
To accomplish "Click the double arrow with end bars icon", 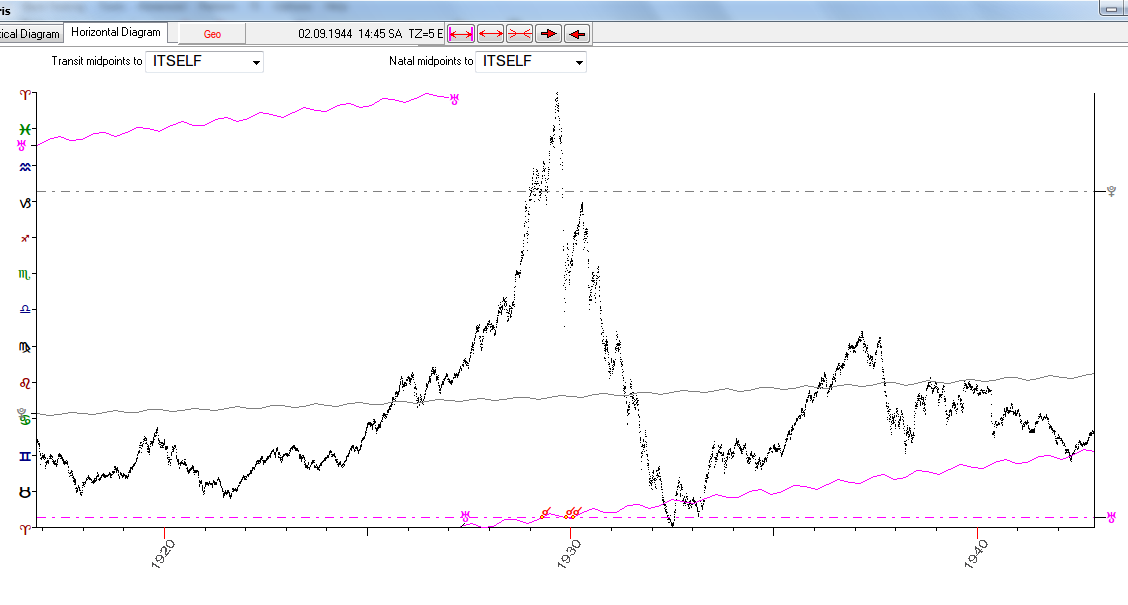I will pyautogui.click(x=461, y=34).
